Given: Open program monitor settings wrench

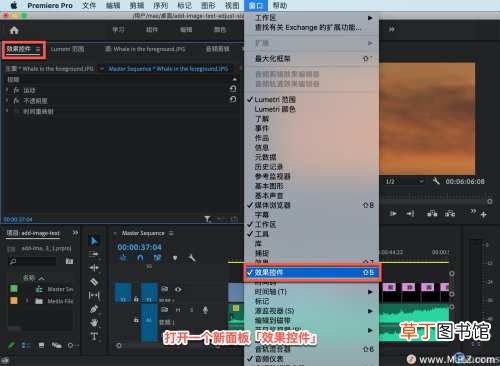Looking at the screenshot, I should (436, 181).
